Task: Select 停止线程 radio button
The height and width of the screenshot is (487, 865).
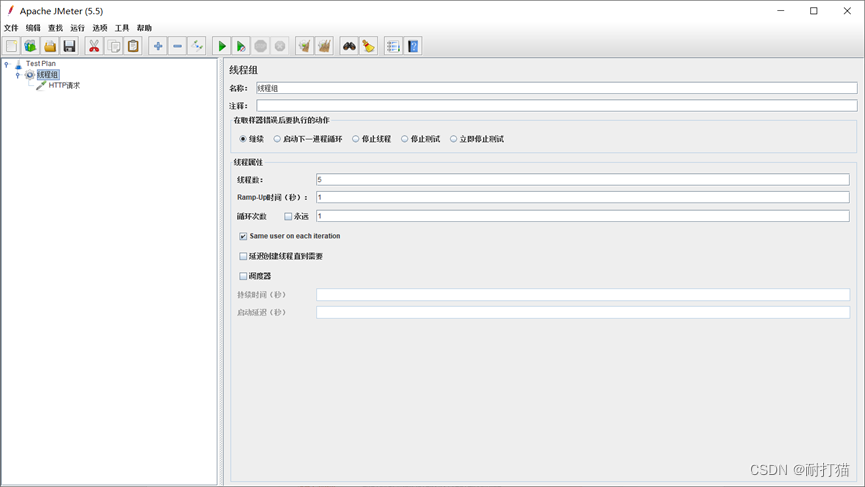Action: (356, 139)
